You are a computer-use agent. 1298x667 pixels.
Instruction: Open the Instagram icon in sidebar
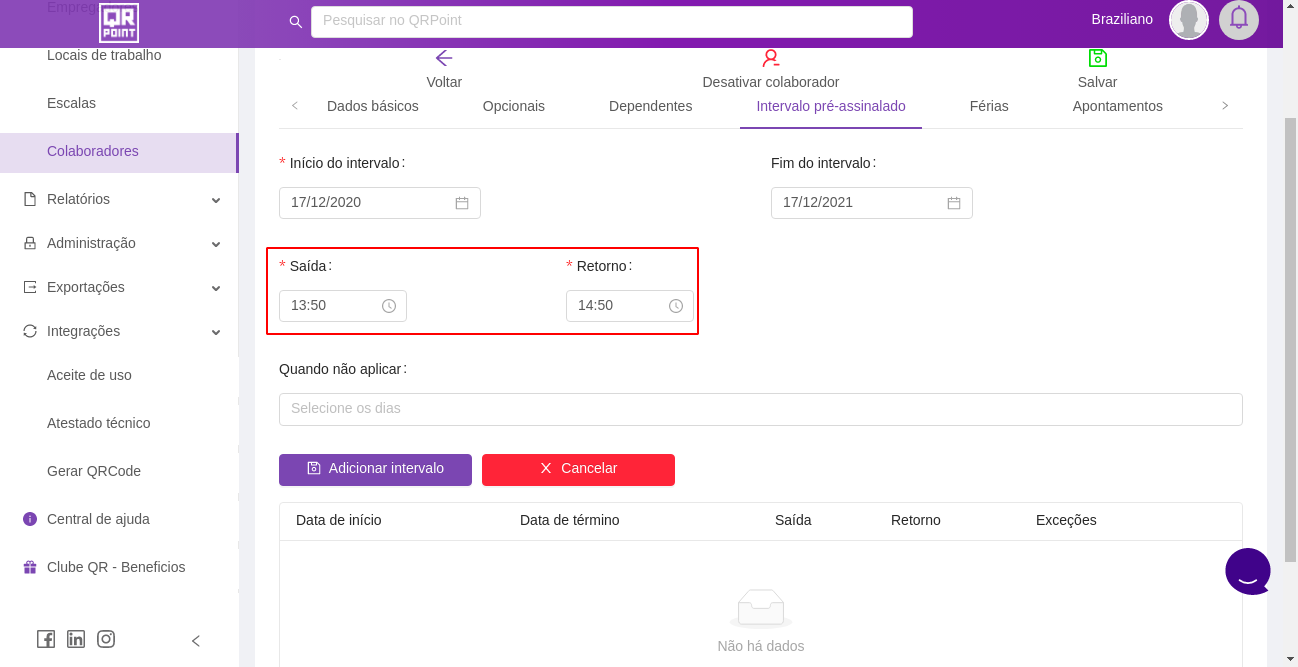pyautogui.click(x=106, y=639)
